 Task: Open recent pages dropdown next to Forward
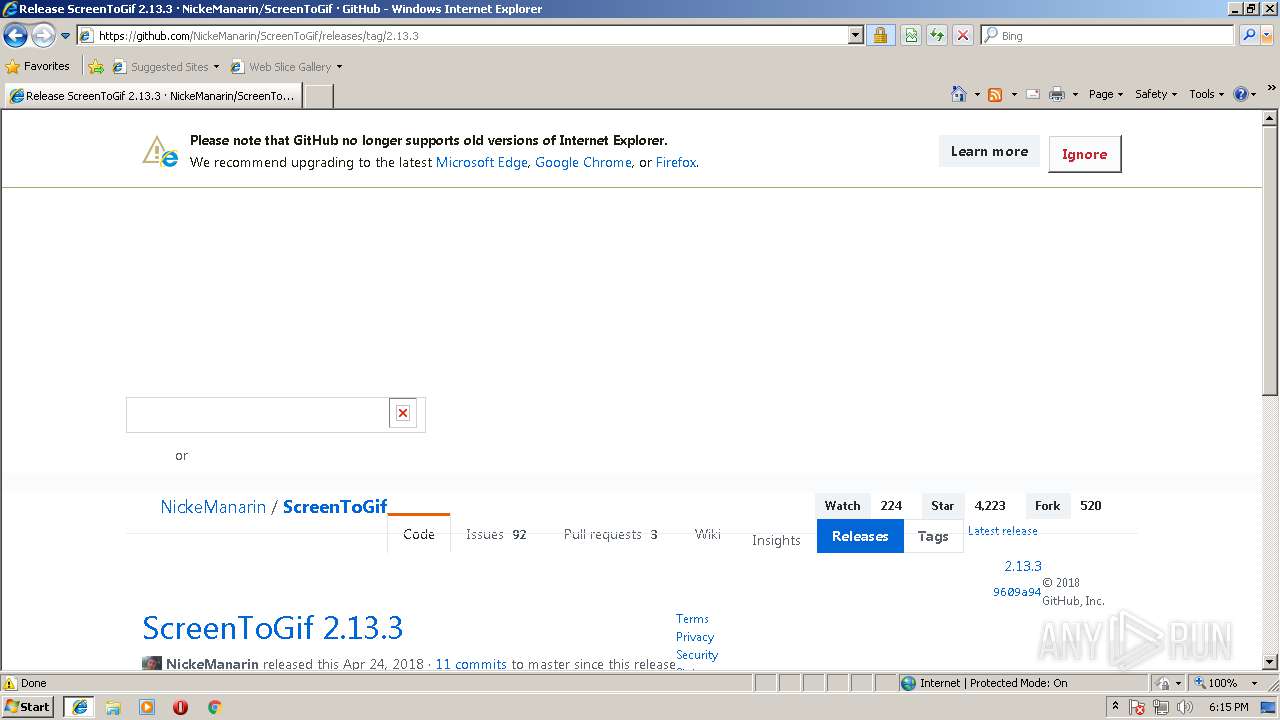pos(65,36)
